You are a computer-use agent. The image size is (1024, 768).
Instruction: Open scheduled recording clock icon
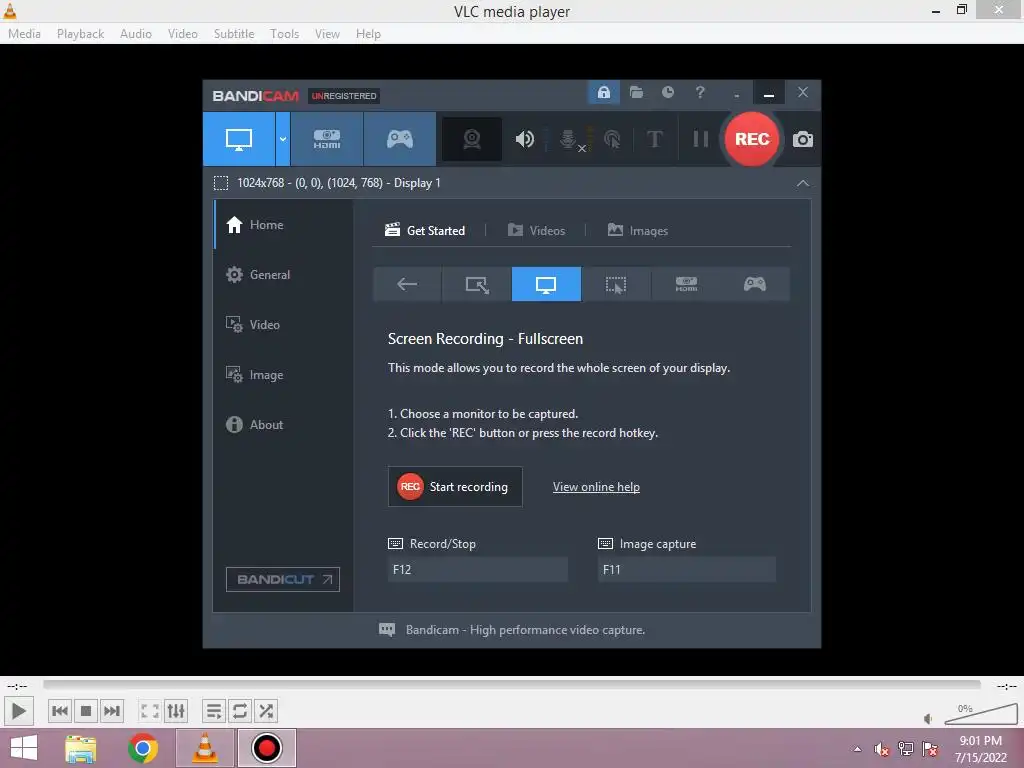tap(667, 92)
